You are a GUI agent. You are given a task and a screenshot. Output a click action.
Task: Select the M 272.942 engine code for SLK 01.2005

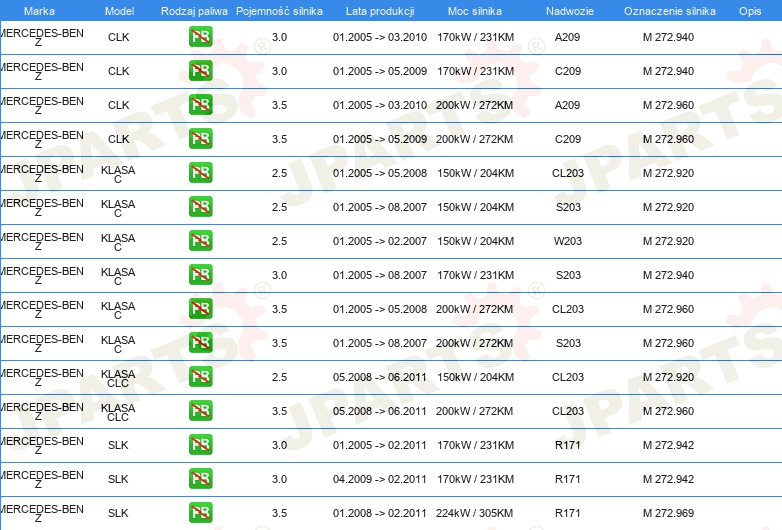[668, 445]
